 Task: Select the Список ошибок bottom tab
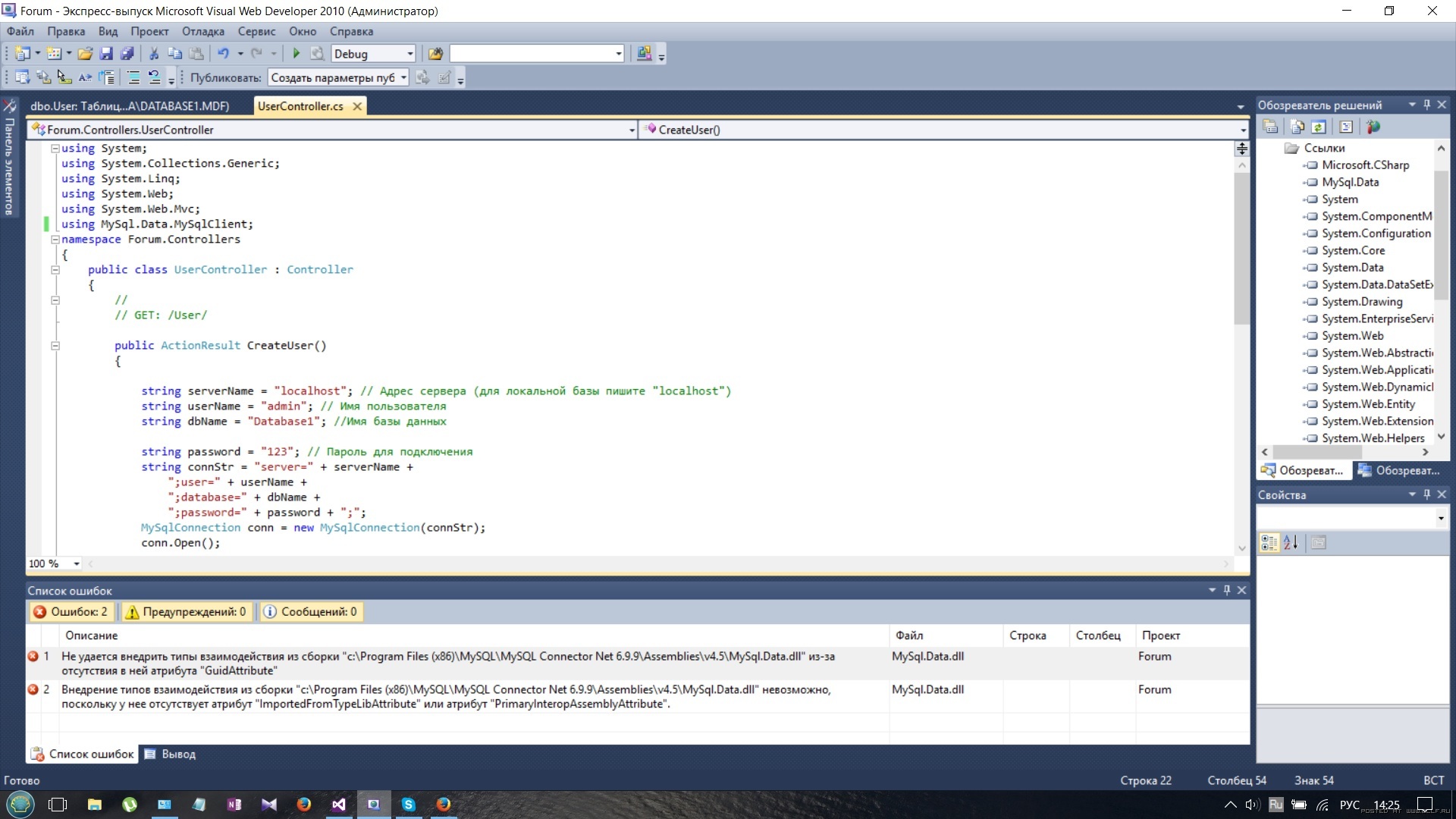pos(83,754)
